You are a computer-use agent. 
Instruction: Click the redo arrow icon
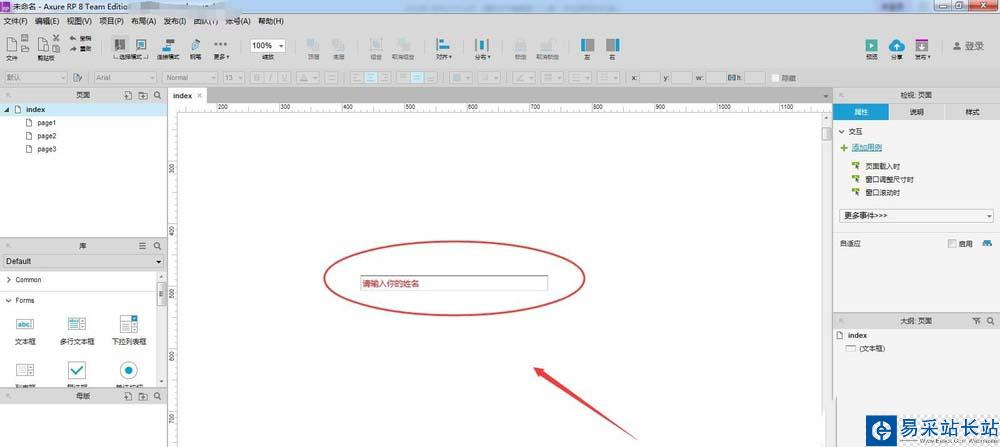coord(73,48)
